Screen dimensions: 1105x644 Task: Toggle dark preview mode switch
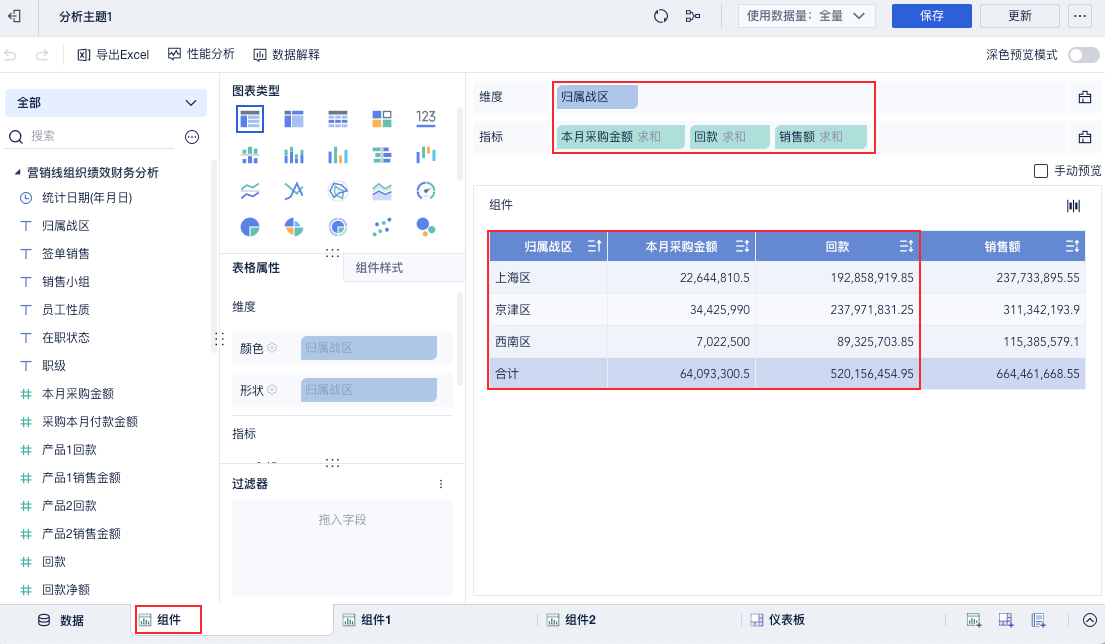click(x=1083, y=55)
